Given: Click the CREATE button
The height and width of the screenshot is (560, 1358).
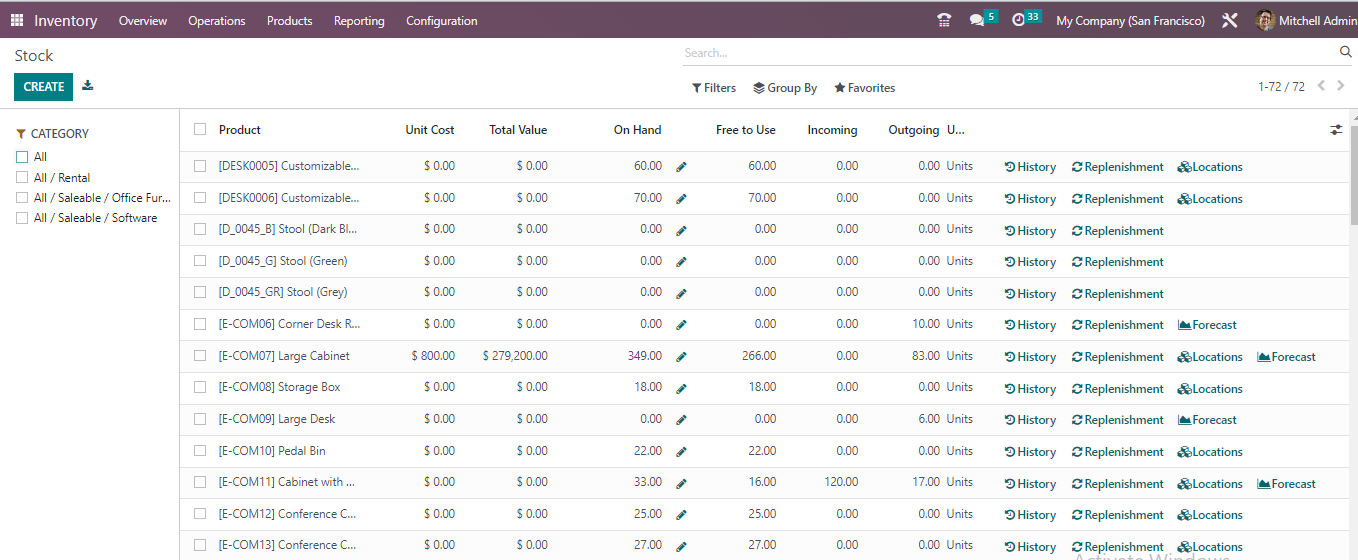Looking at the screenshot, I should (x=43, y=87).
